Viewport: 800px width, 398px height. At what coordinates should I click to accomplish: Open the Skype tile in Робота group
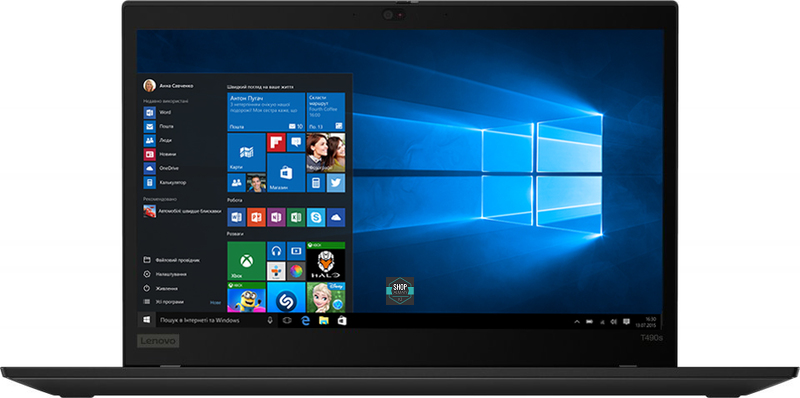tap(316, 217)
